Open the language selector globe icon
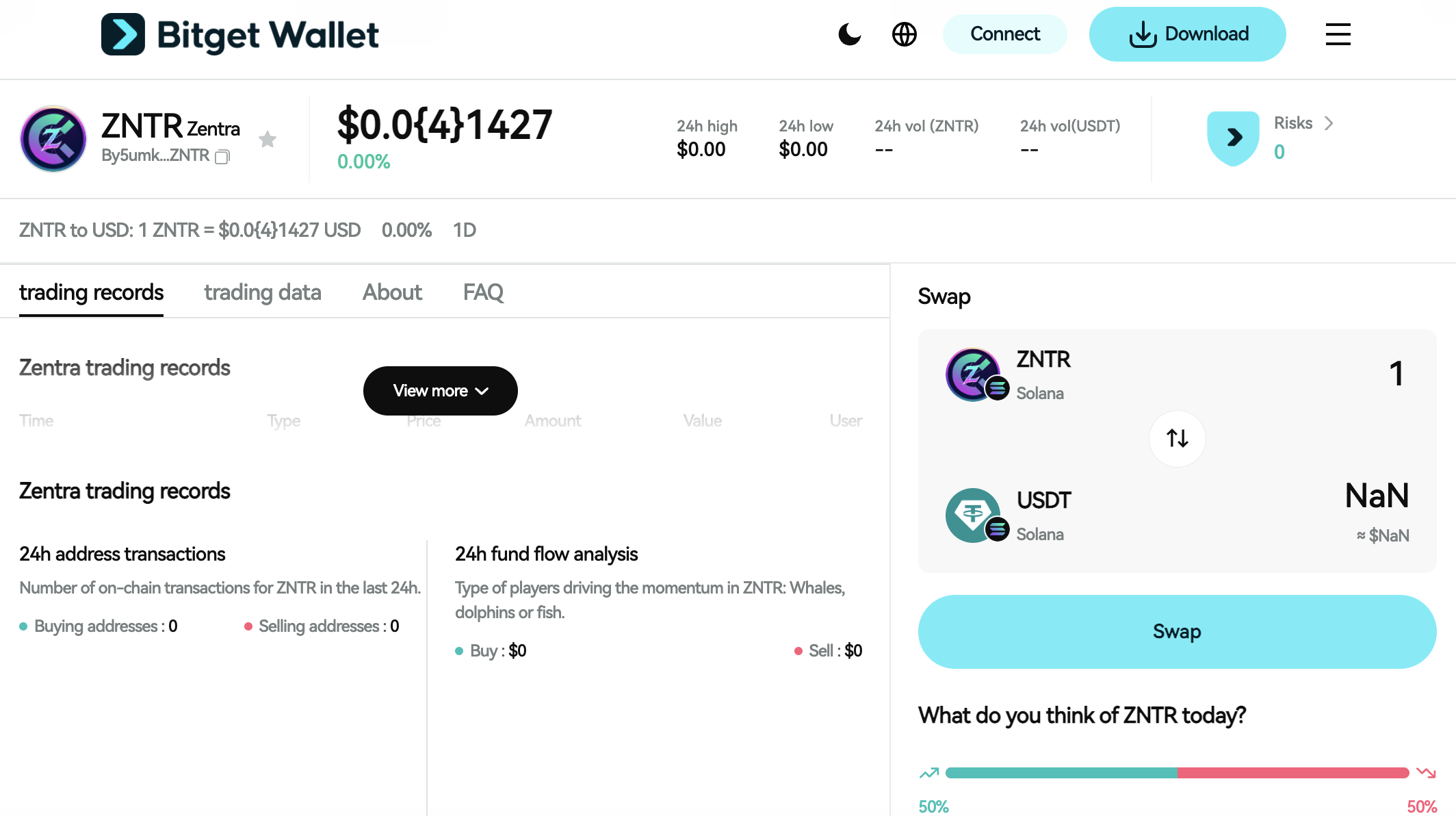Viewport: 1456px width, 816px height. tap(905, 34)
